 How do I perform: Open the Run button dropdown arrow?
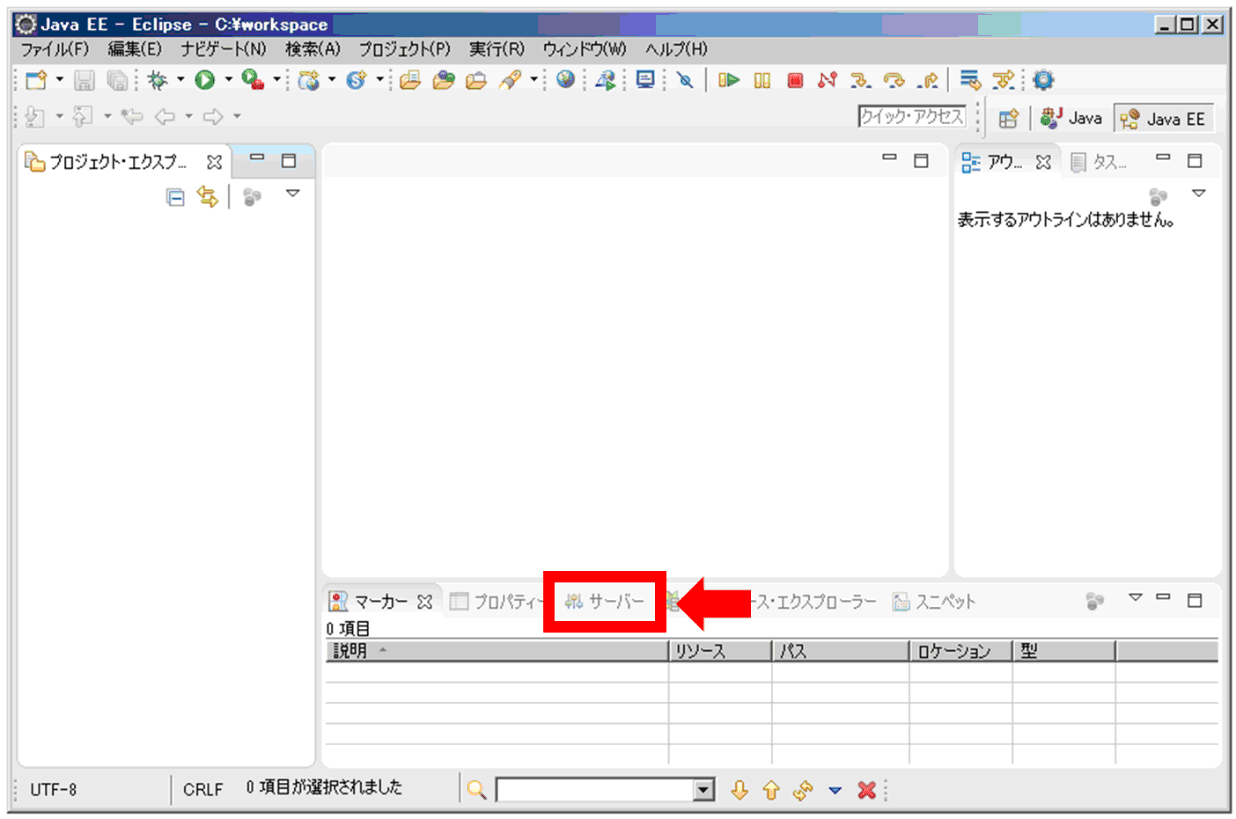pos(228,80)
